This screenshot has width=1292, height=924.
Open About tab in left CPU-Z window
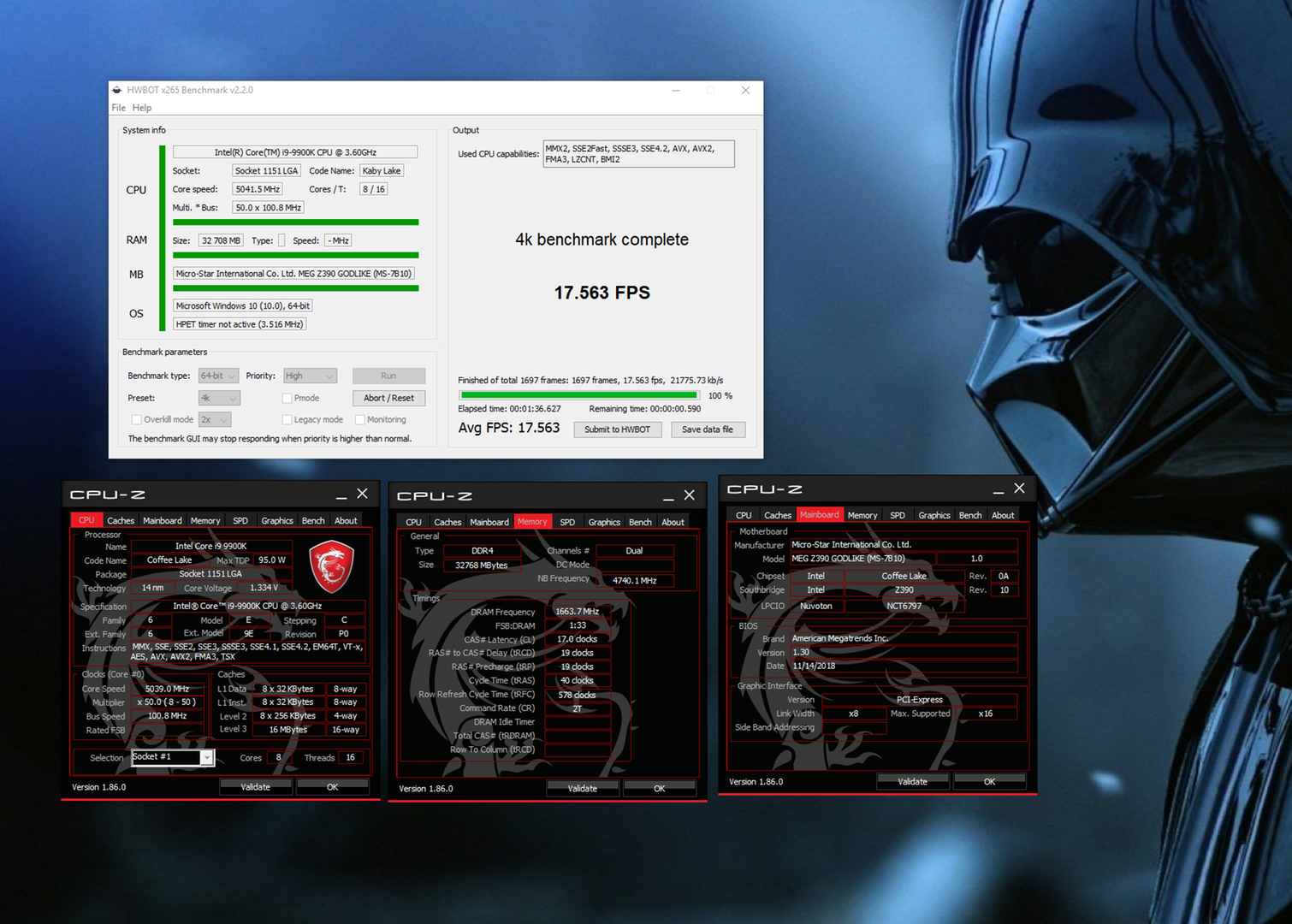[x=346, y=521]
